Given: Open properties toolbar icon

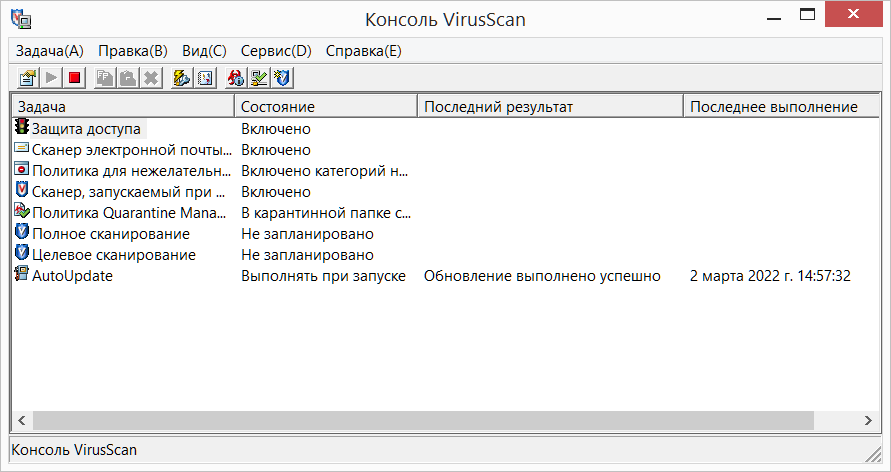Looking at the screenshot, I should [28, 78].
